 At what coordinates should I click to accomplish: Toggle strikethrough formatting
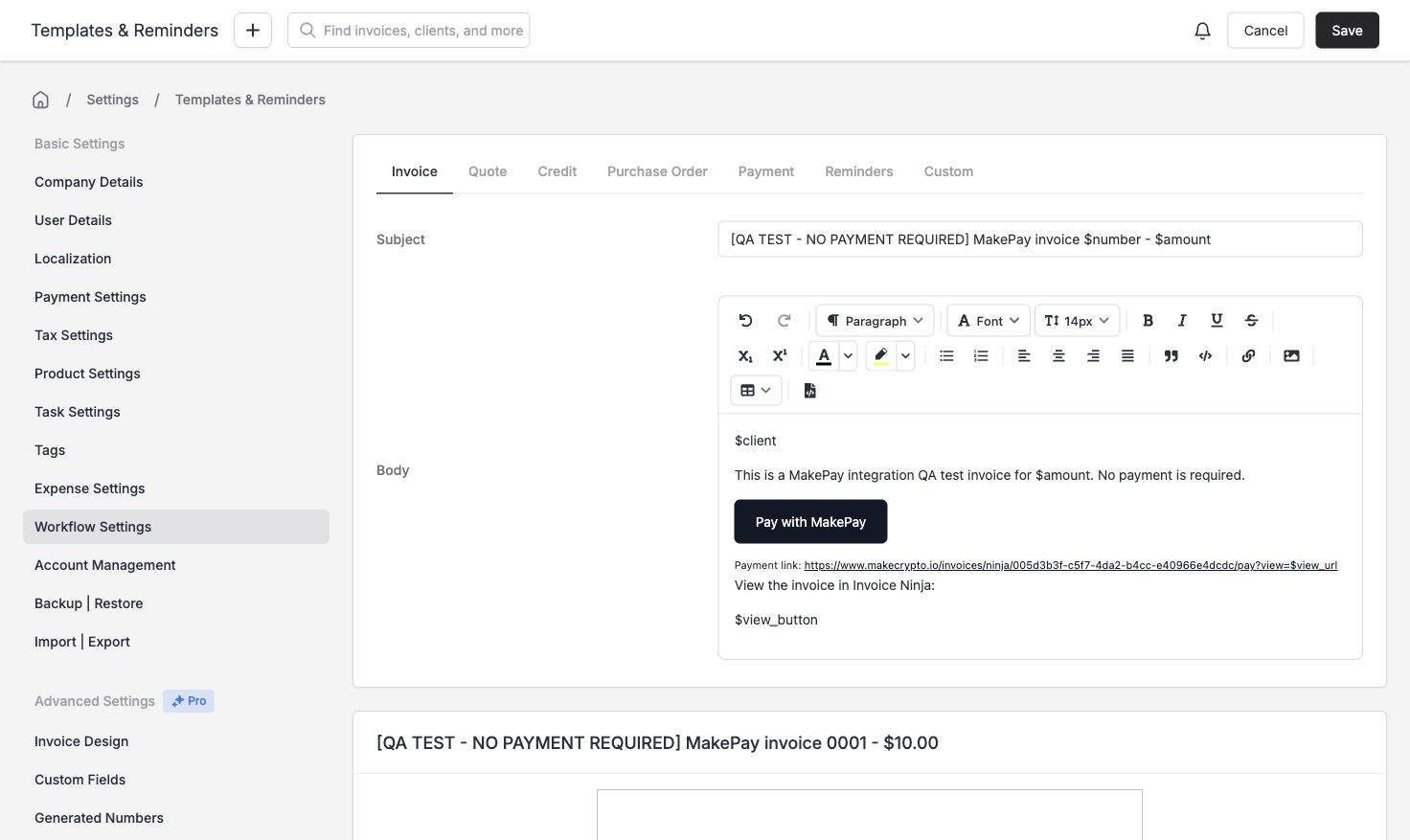click(x=1251, y=321)
